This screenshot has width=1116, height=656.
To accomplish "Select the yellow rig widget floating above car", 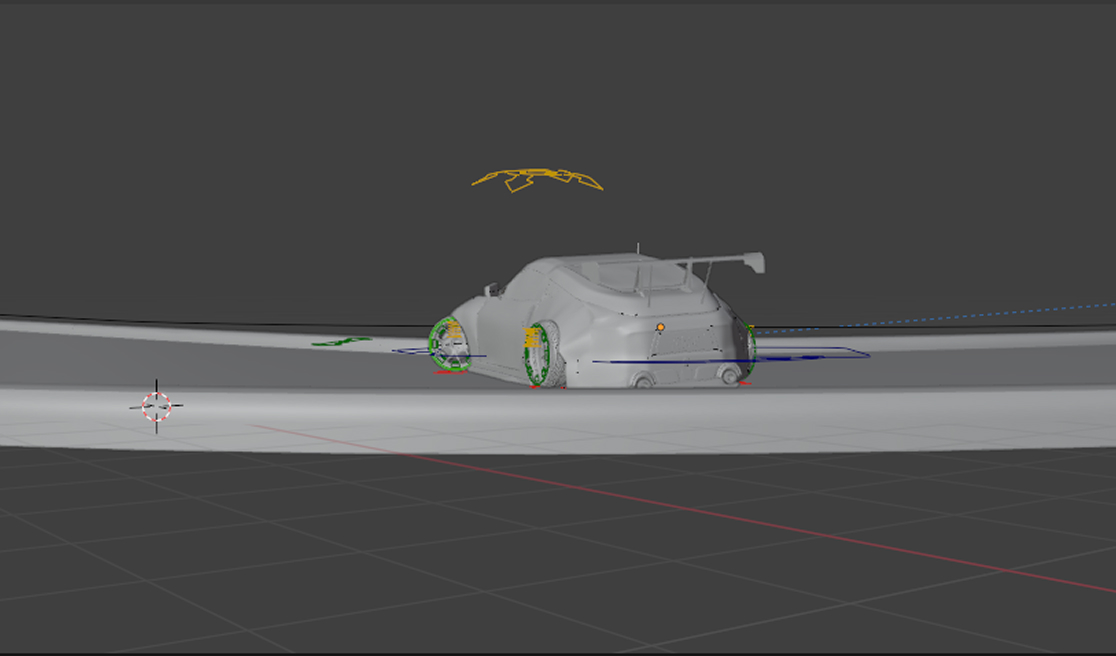I will pyautogui.click(x=537, y=179).
